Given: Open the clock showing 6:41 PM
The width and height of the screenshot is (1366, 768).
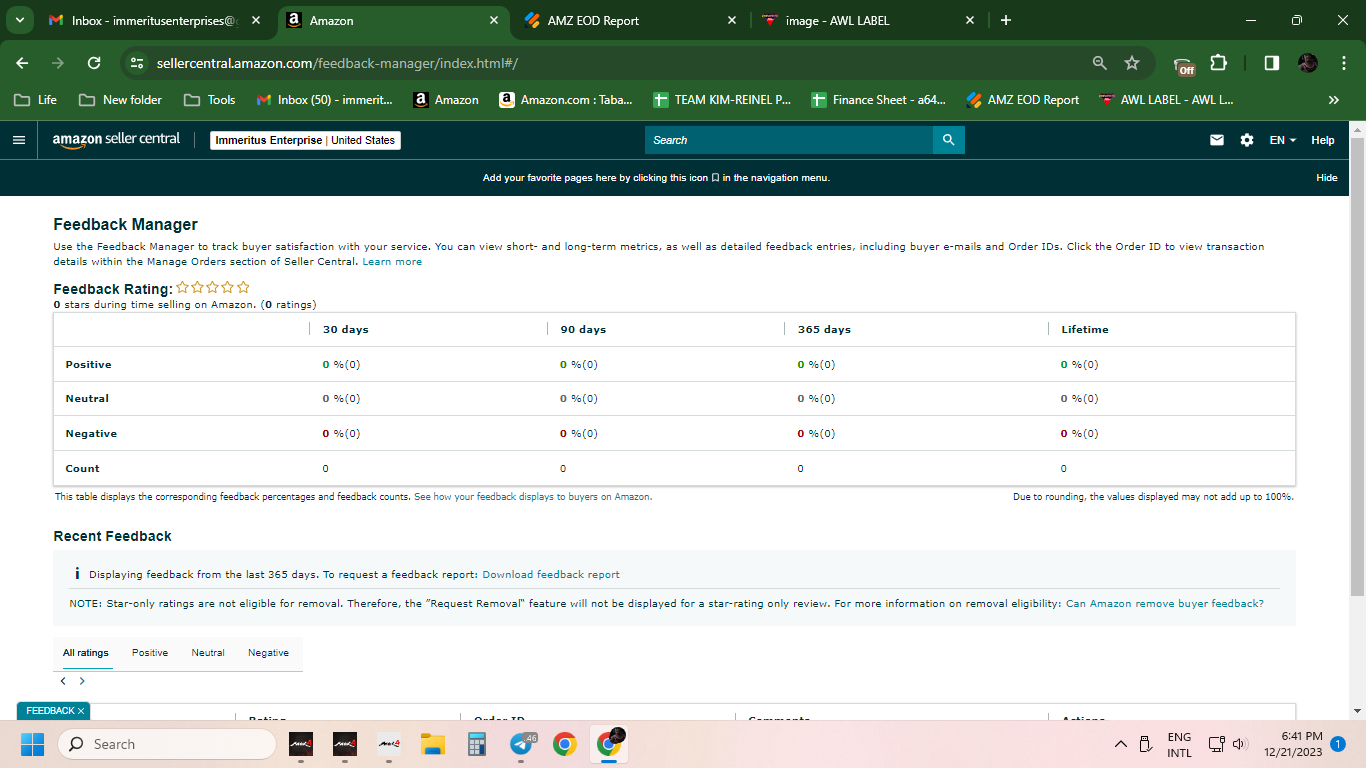Looking at the screenshot, I should [x=1293, y=744].
